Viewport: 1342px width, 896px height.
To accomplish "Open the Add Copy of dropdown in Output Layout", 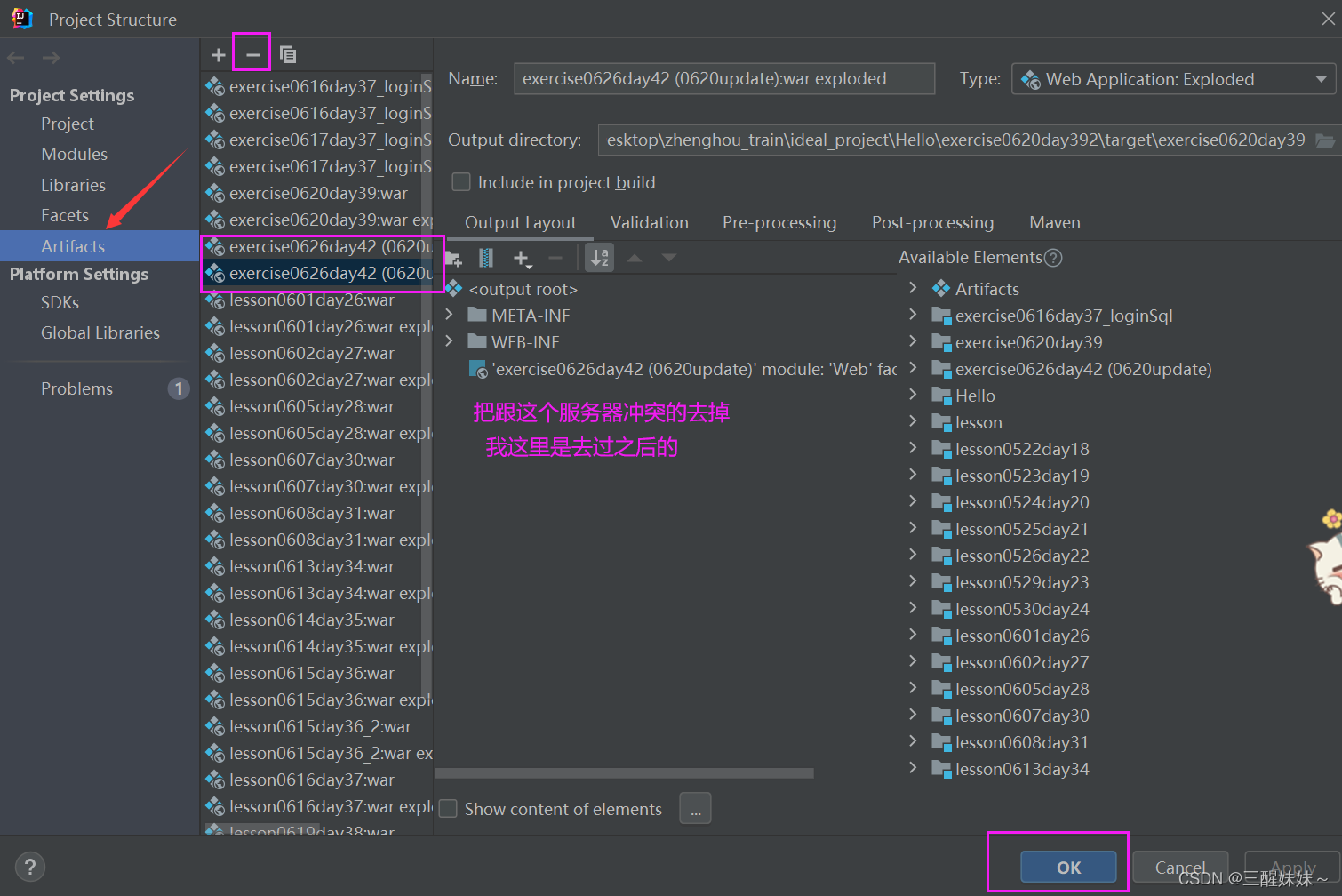I will click(522, 259).
